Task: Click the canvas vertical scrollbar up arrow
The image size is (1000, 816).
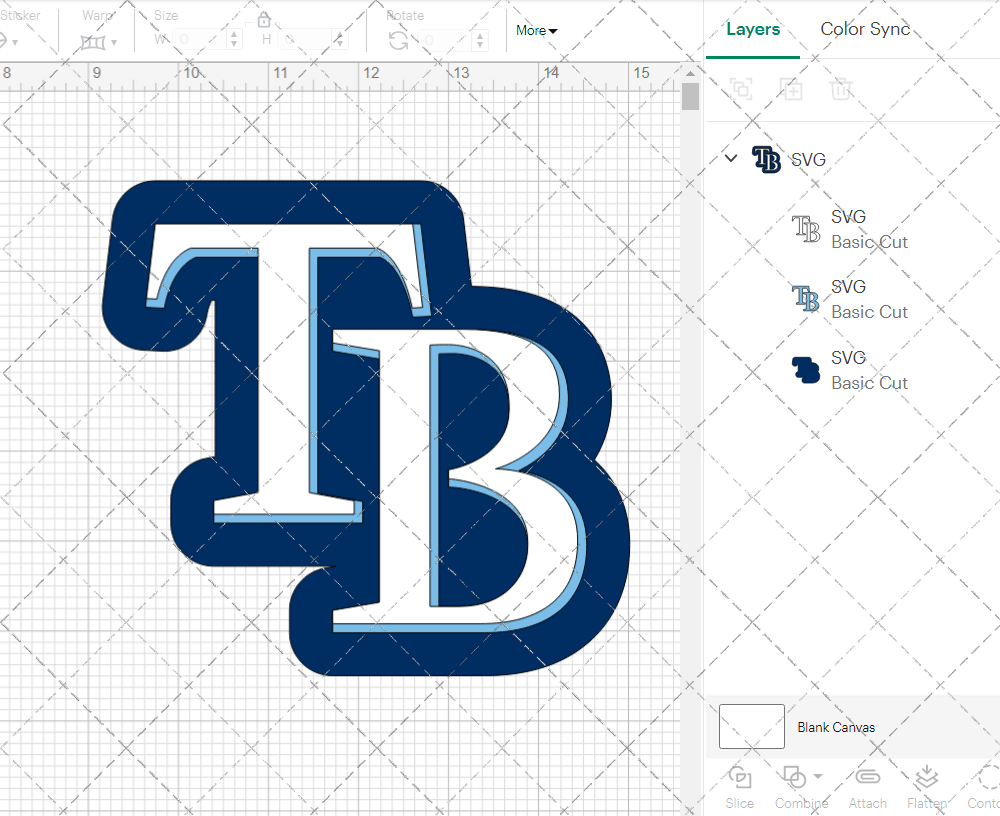Action: pos(690,74)
